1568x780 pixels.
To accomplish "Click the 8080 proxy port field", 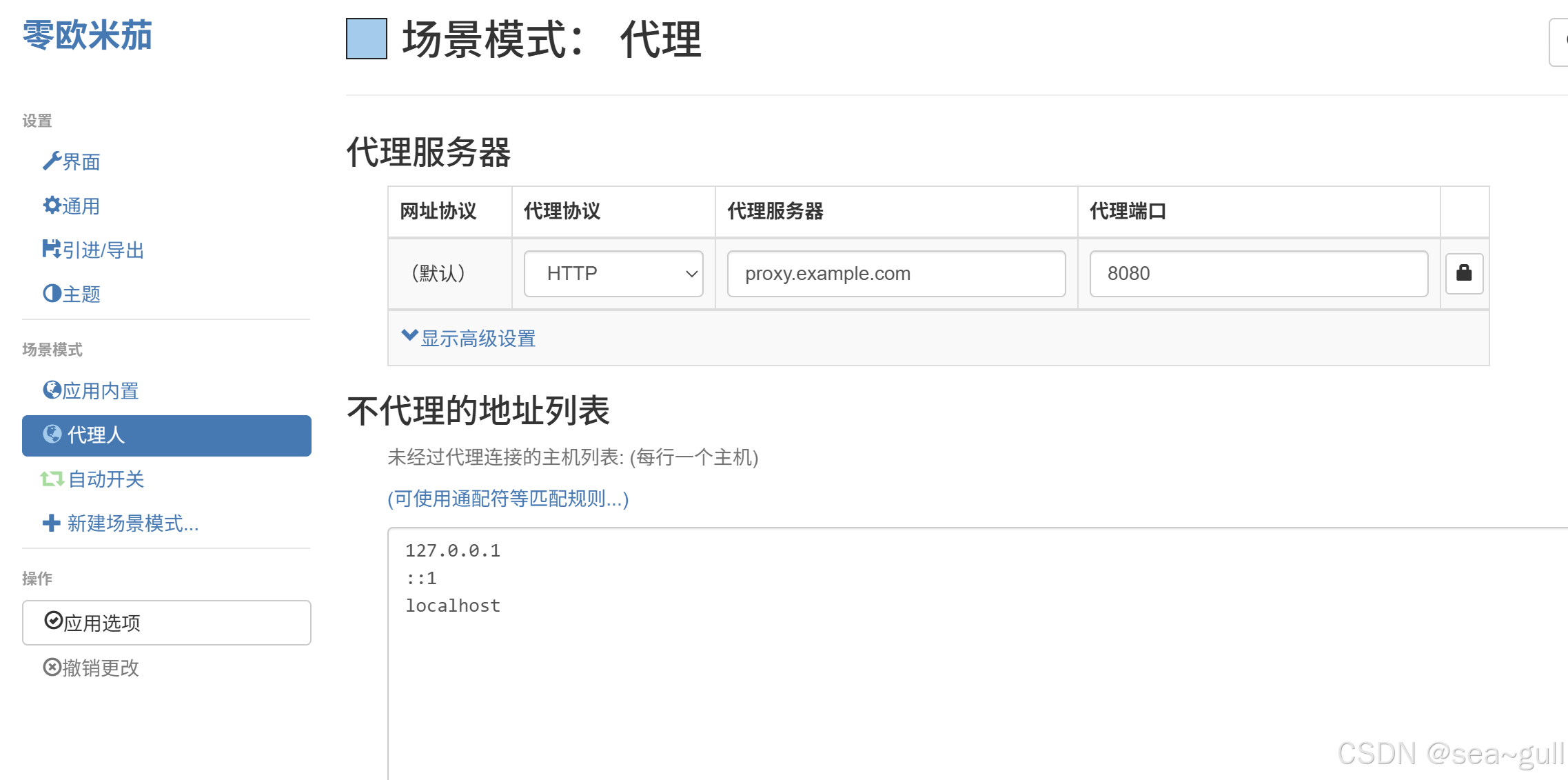I will click(x=1258, y=274).
